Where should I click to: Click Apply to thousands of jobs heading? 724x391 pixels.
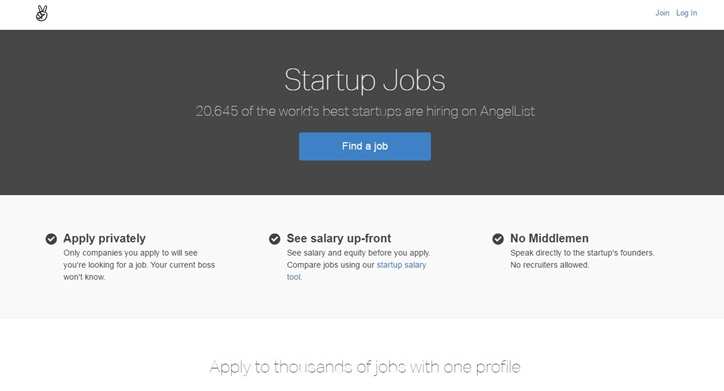pyautogui.click(x=365, y=367)
